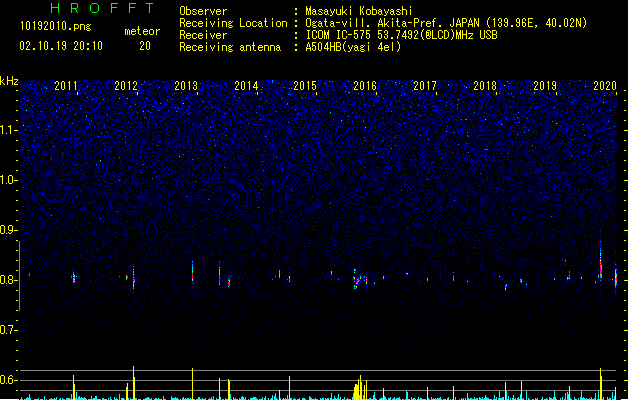Click the antenna A504HB(yagi 4el) text
The width and height of the screenshot is (629, 400).
[x=353, y=47]
